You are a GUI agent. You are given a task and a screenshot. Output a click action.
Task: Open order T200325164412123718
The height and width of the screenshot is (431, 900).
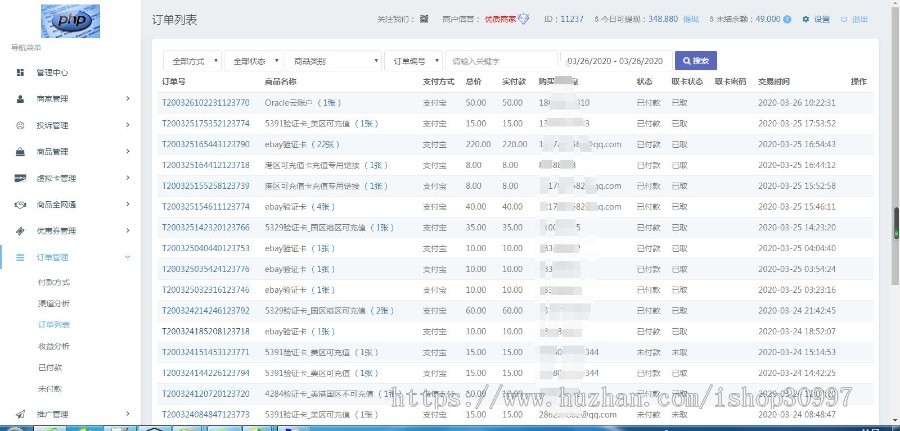click(205, 165)
